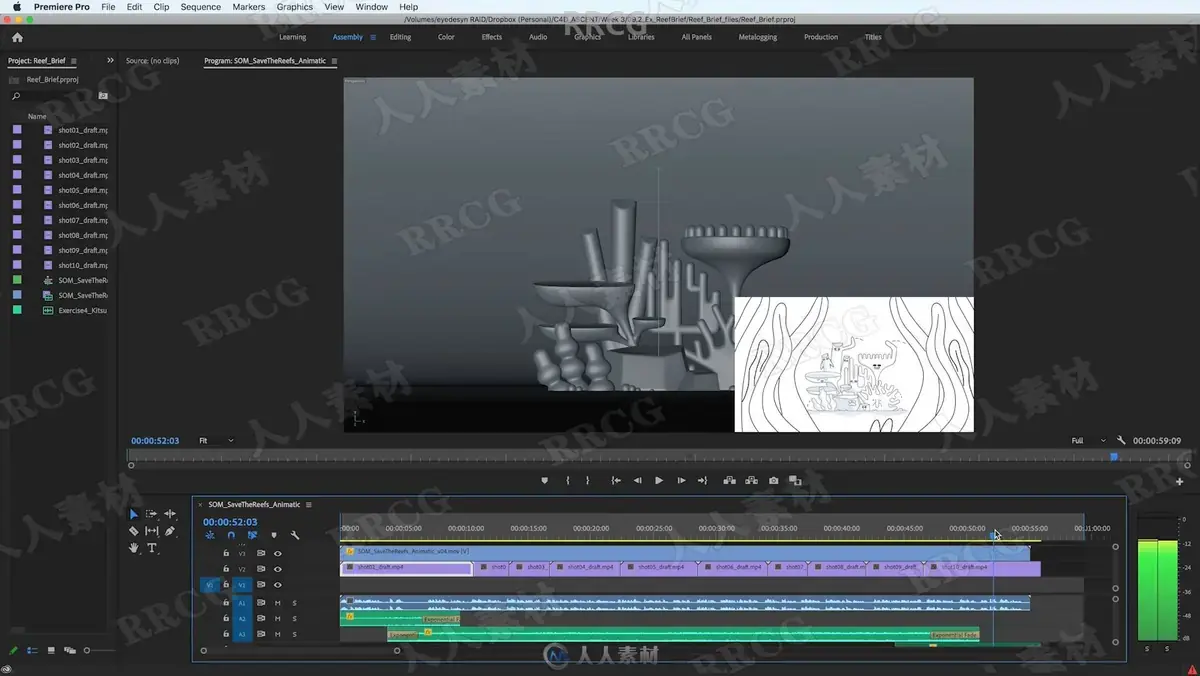The height and width of the screenshot is (676, 1200).
Task: Click Go to Out point
Action: pos(702,480)
